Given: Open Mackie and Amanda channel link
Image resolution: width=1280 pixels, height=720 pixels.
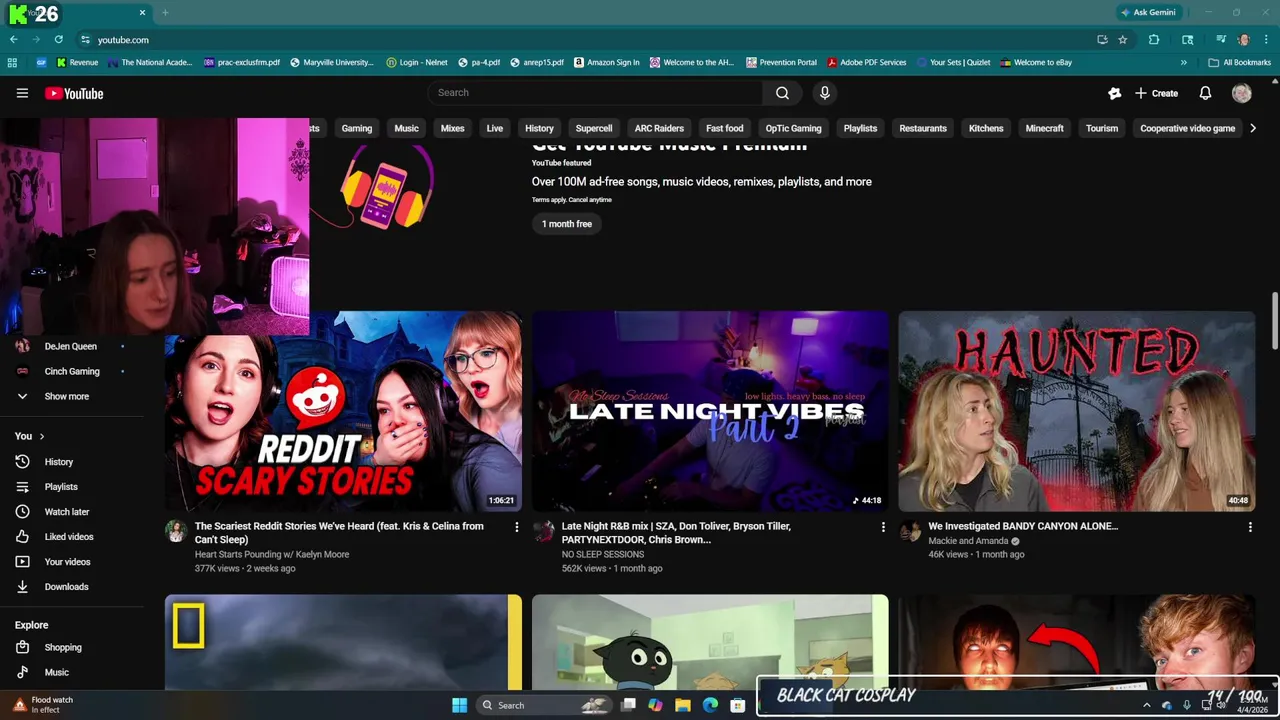Looking at the screenshot, I should coord(968,541).
